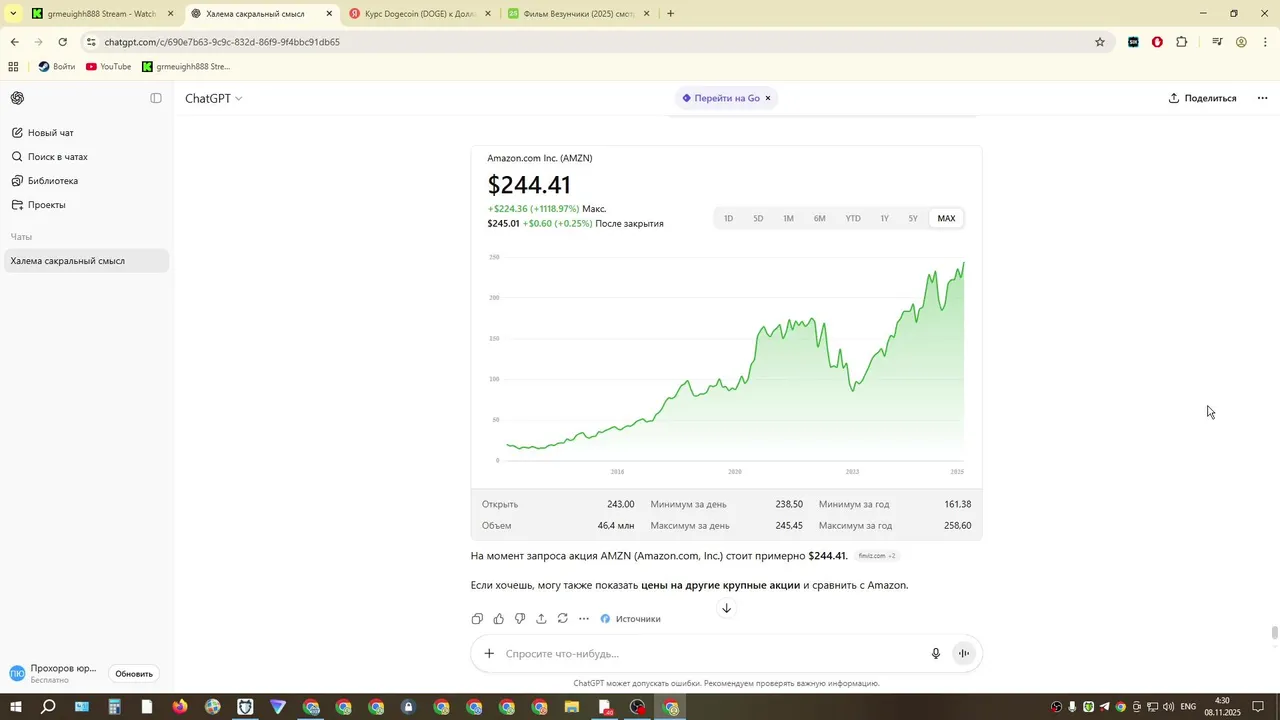Collapse the sidebar with the panel icon

click(x=156, y=98)
